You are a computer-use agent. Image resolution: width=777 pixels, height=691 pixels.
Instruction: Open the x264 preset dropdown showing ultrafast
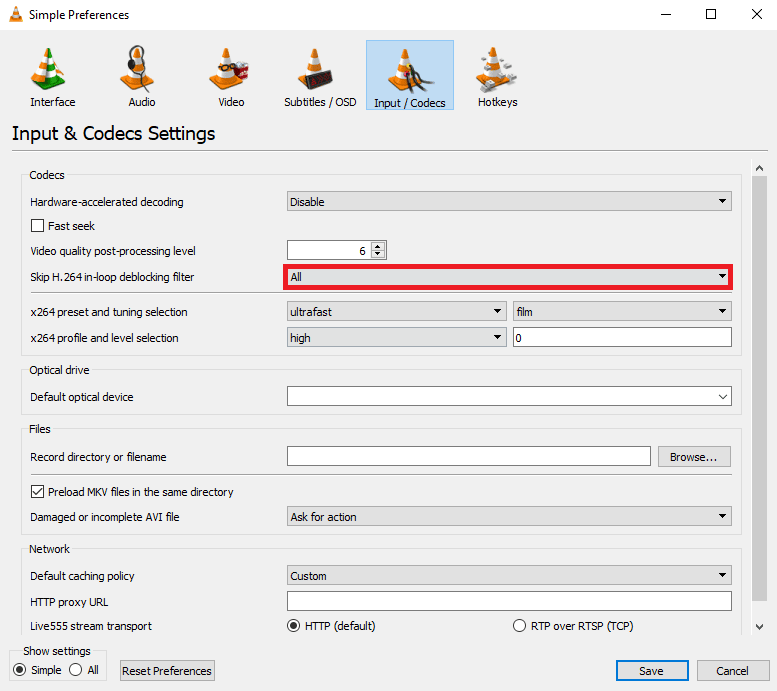396,311
